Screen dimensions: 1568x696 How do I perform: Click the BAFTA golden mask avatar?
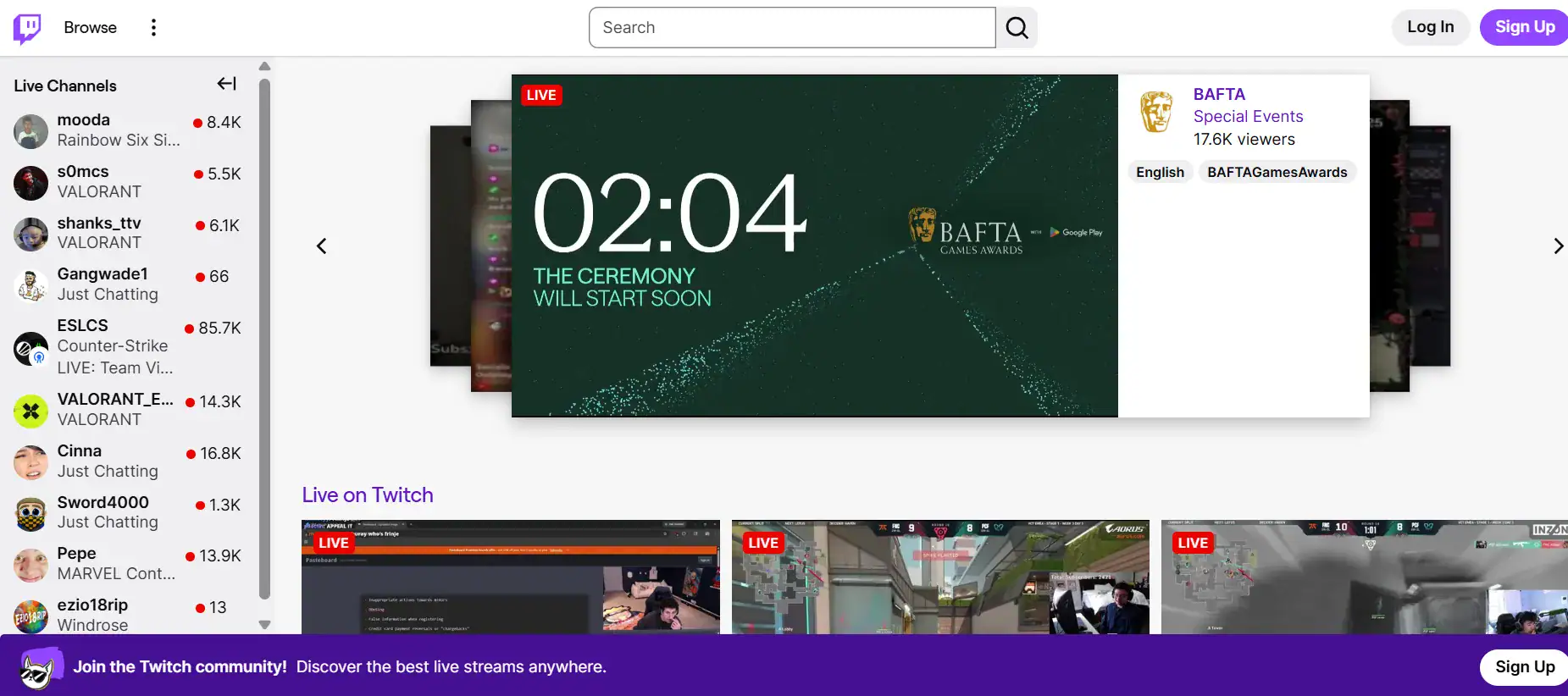1156,112
